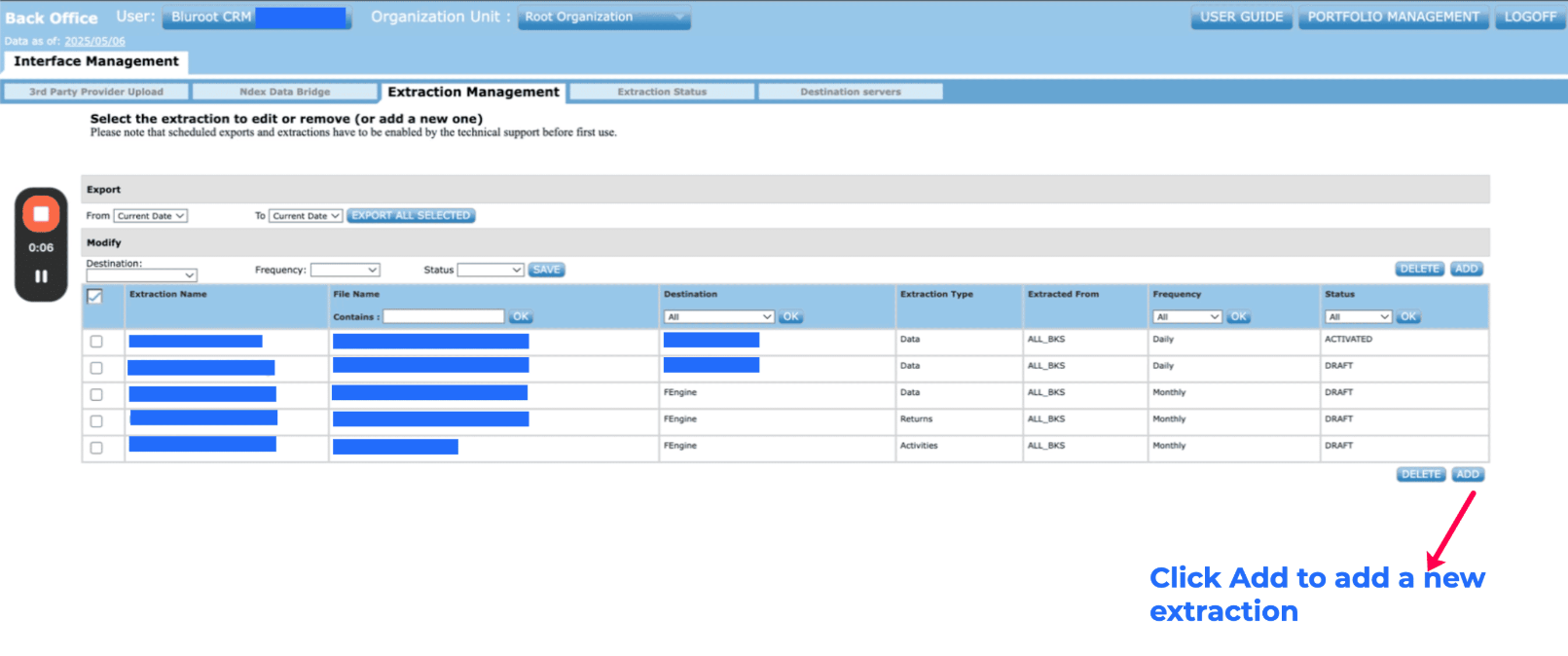This screenshot has height=656, width=1568.
Task: Click FEngine destination in the Returns row
Action: click(x=680, y=419)
